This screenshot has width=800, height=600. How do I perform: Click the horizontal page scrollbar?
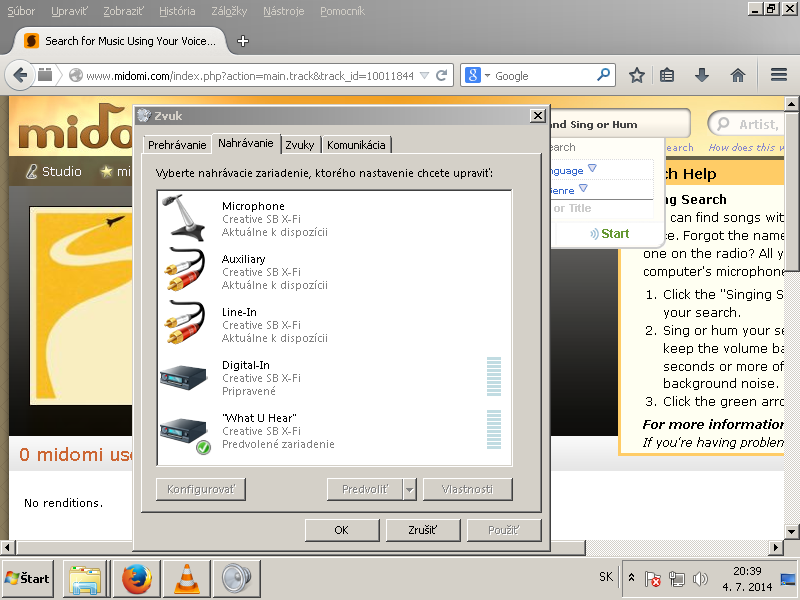(301, 547)
